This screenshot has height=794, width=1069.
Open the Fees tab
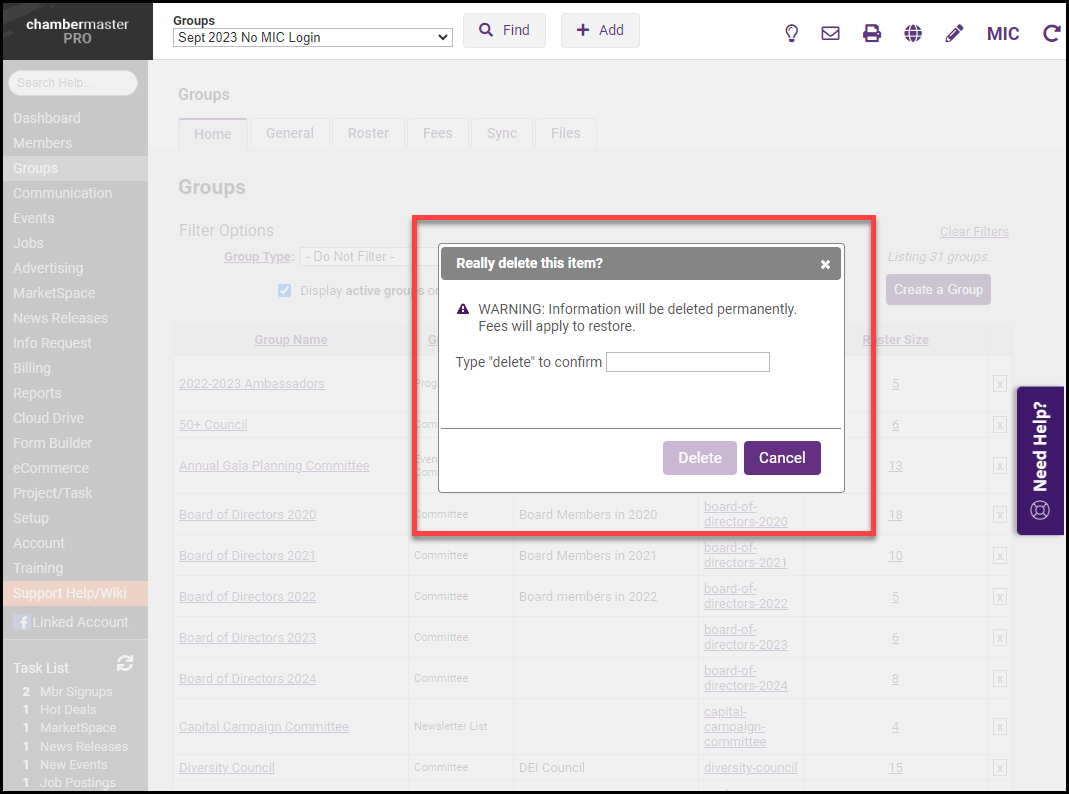[x=437, y=133]
